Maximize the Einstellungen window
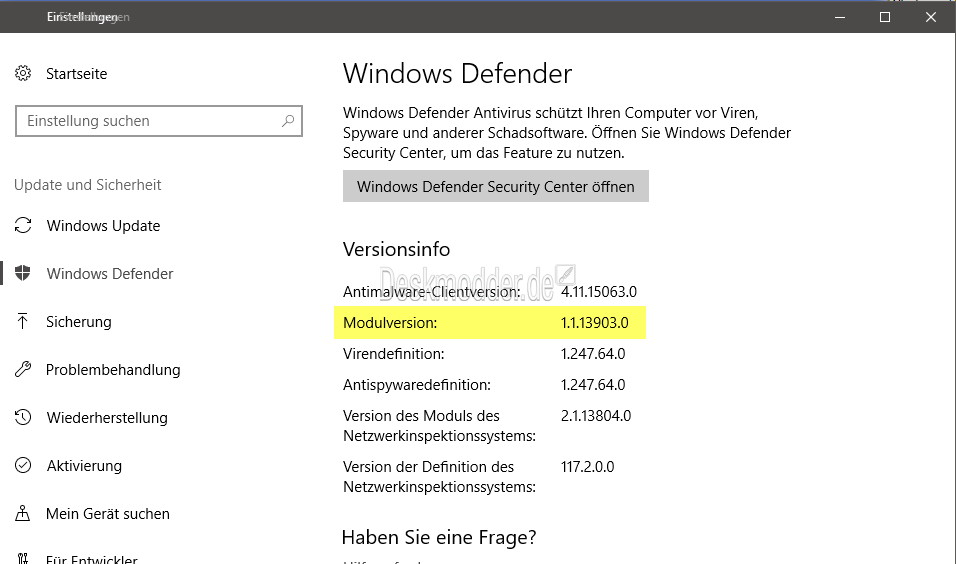This screenshot has height=564, width=956. [x=885, y=17]
